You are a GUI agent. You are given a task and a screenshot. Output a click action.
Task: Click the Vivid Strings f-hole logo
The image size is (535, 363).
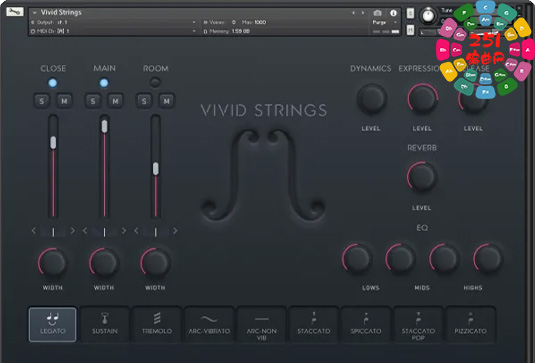coord(263,175)
